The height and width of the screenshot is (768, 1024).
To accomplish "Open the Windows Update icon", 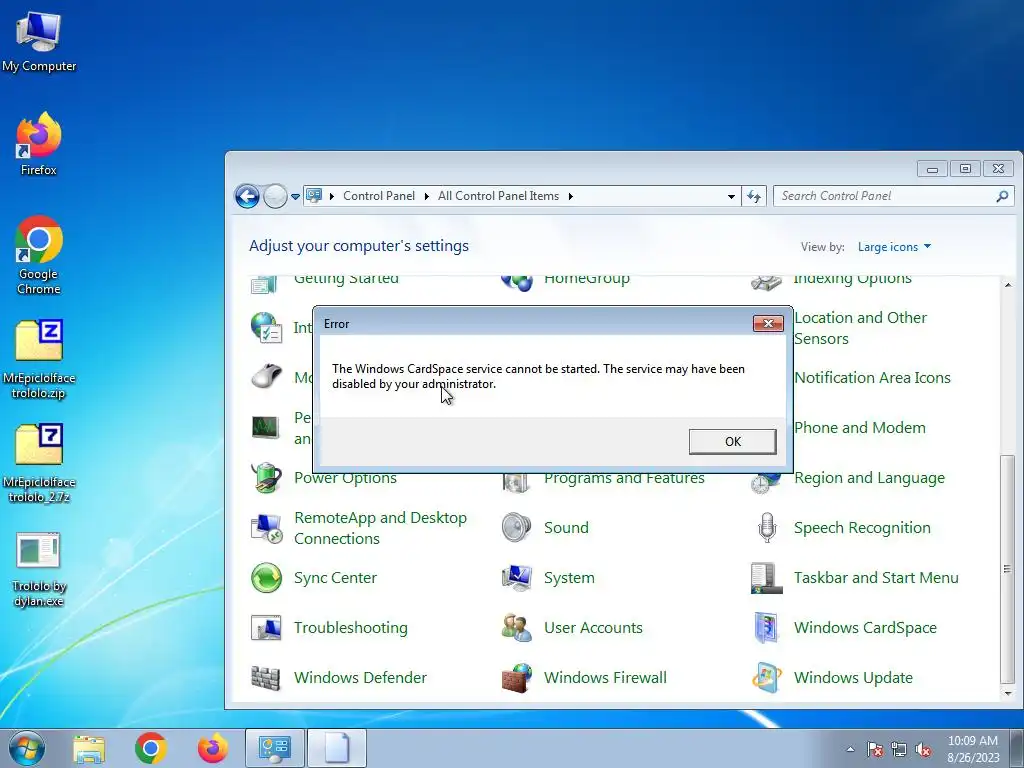I will tap(766, 677).
